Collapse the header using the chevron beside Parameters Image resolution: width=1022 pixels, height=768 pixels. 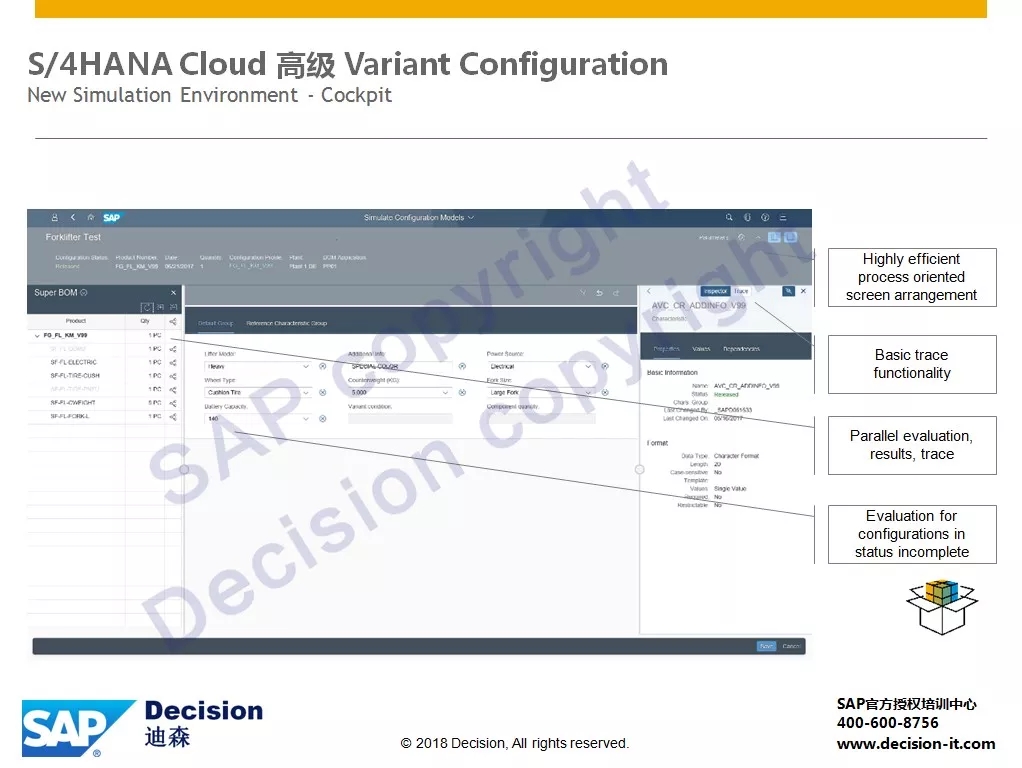pyautogui.click(x=757, y=238)
